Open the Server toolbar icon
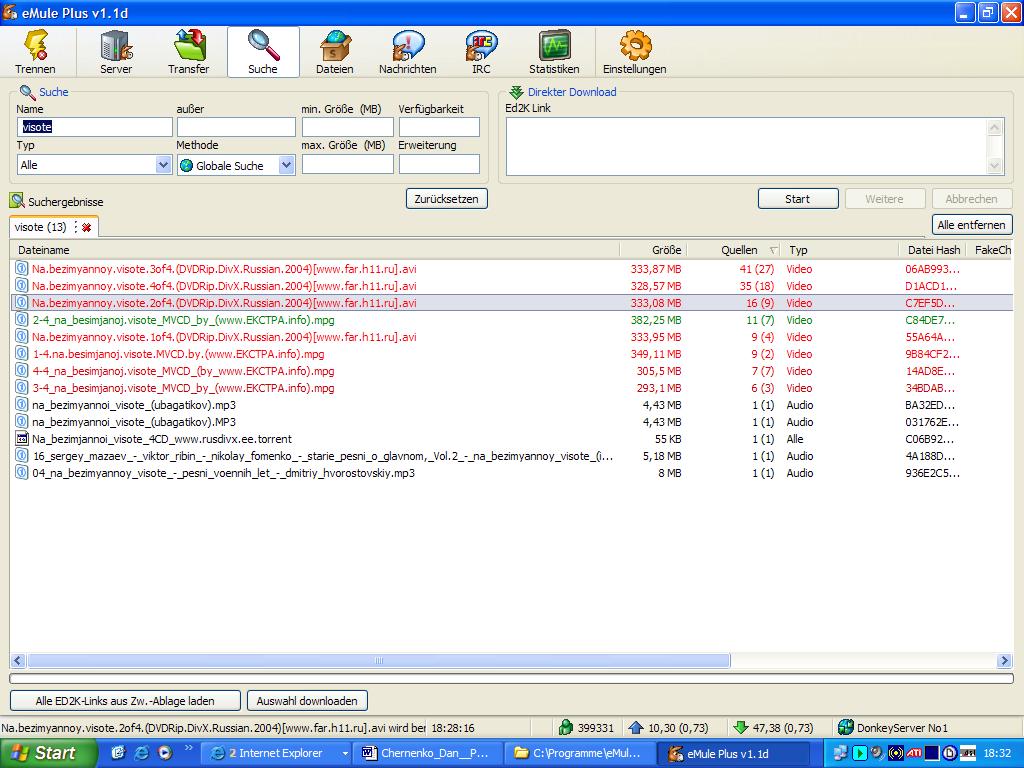 (x=116, y=52)
